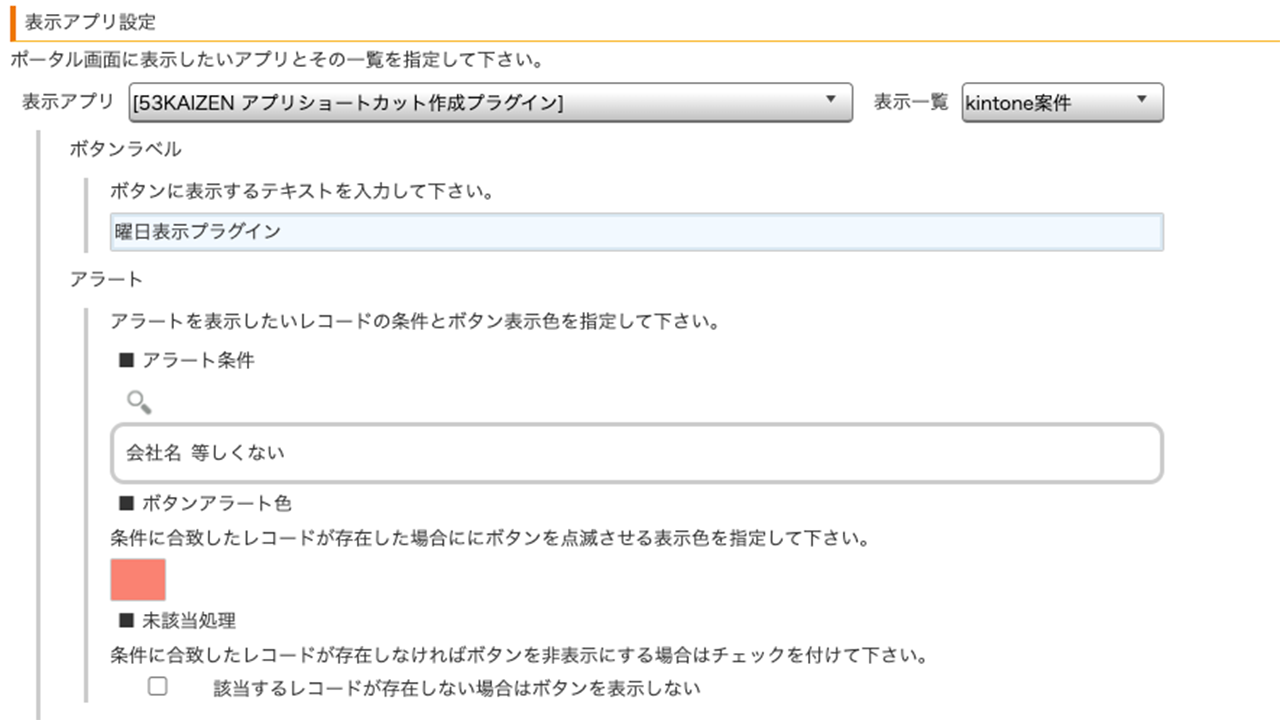Click the ■ アラート条件 subheading
1280x720 pixels.
coord(186,361)
